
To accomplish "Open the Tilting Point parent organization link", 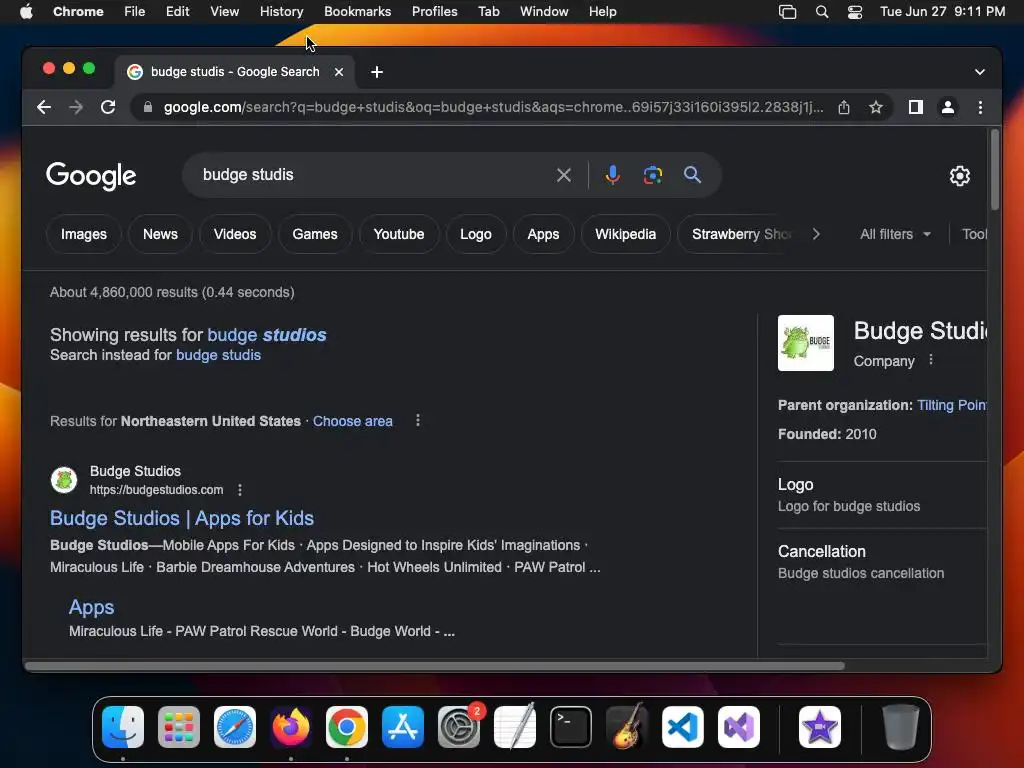I will (x=952, y=405).
